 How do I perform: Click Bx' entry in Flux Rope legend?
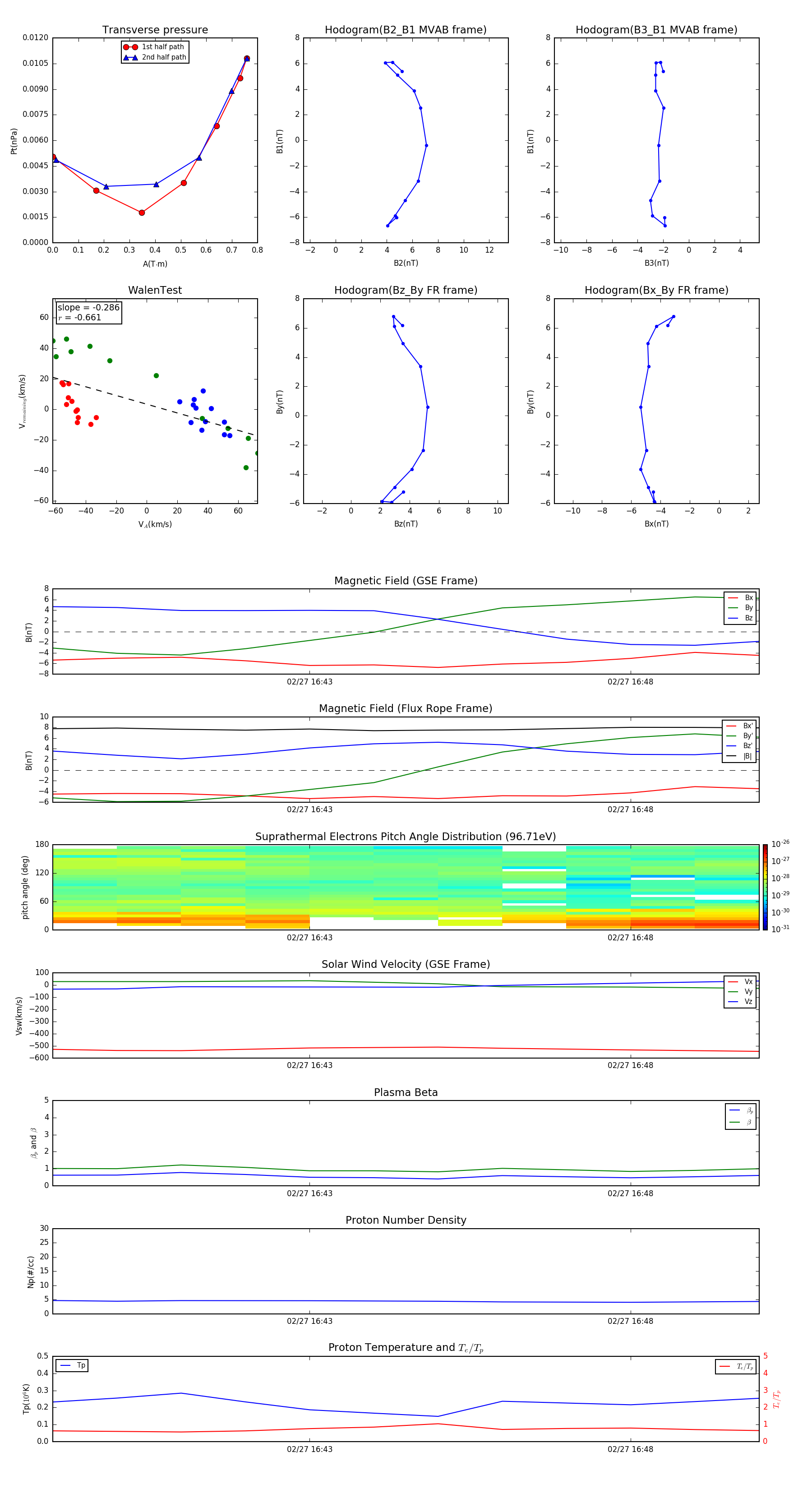tap(739, 726)
